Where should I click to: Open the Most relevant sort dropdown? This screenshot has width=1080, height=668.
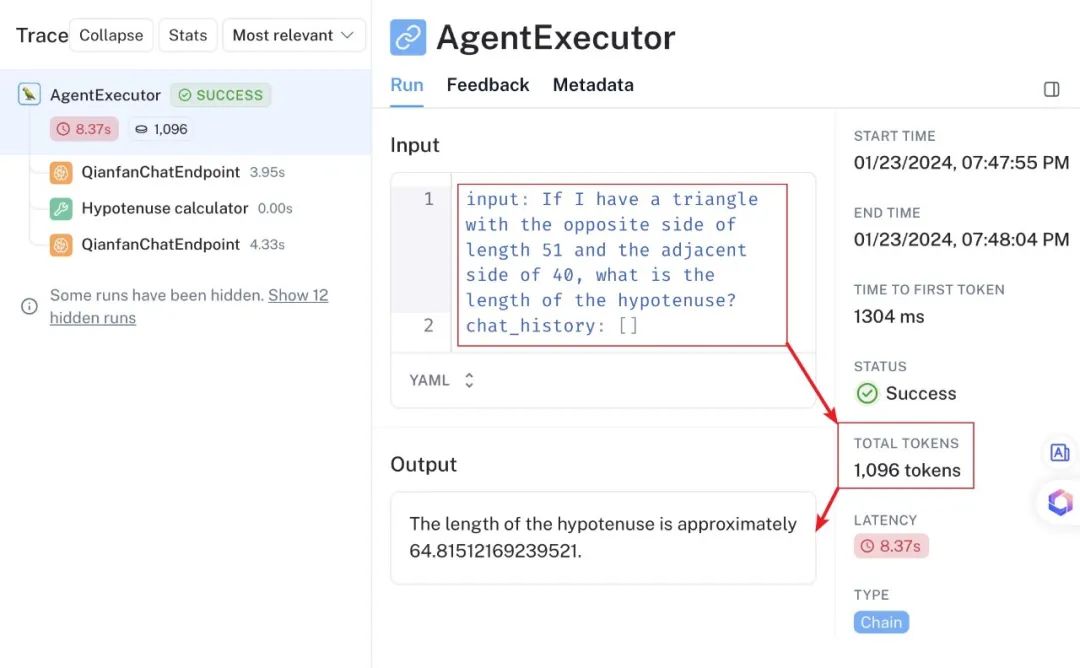point(293,35)
